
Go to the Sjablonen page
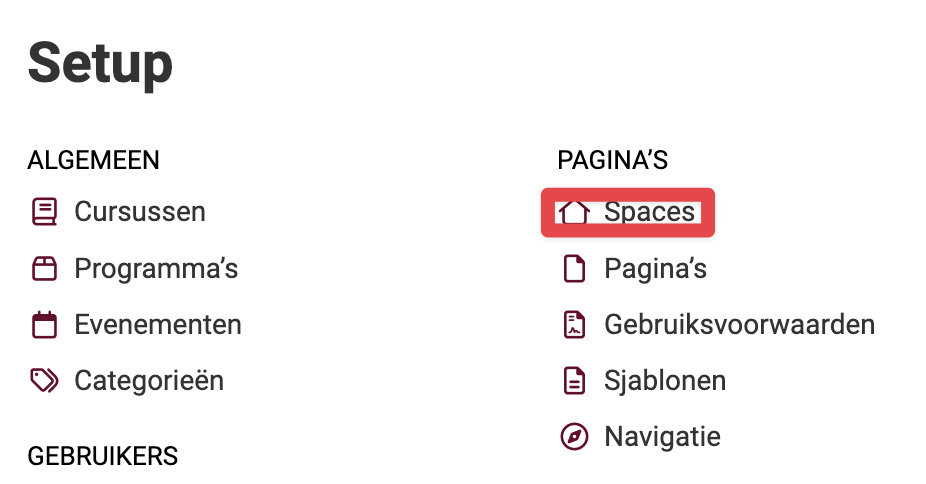(665, 381)
